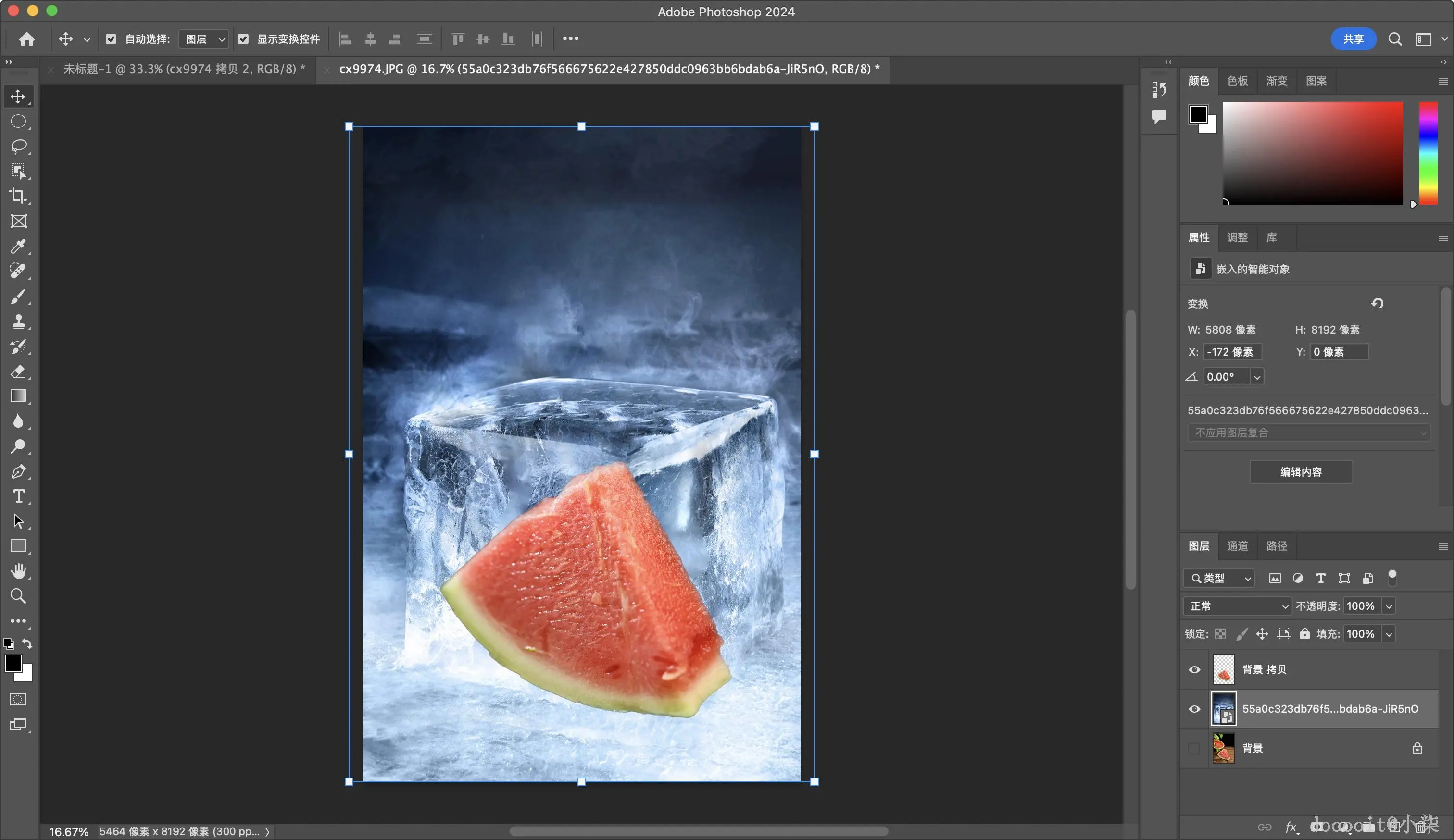Click the 共享 share button
Viewport: 1454px width, 840px height.
[1353, 38]
